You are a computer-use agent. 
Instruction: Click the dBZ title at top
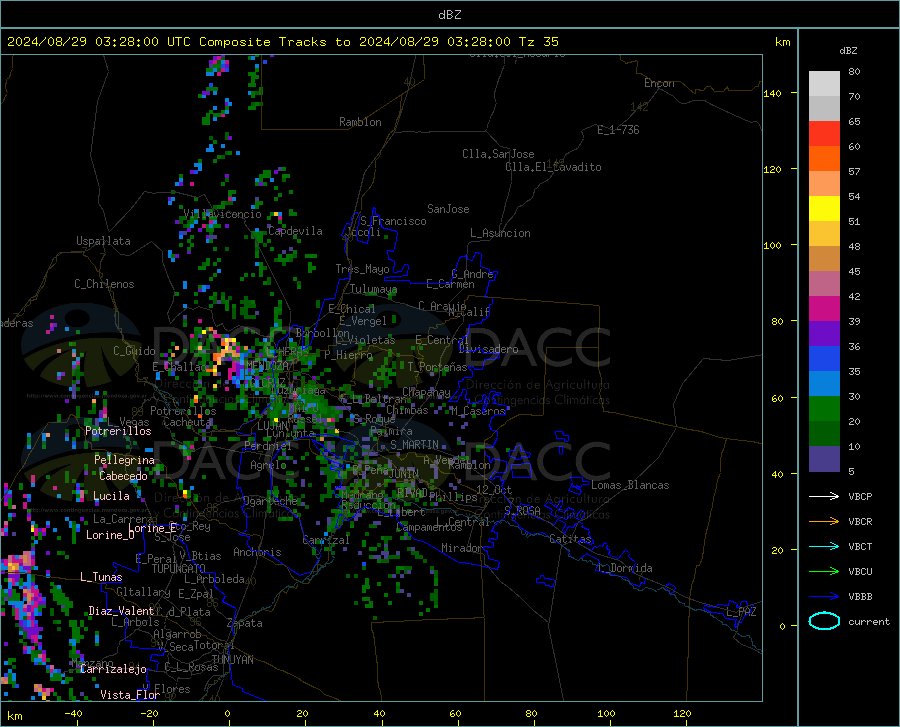pos(449,15)
